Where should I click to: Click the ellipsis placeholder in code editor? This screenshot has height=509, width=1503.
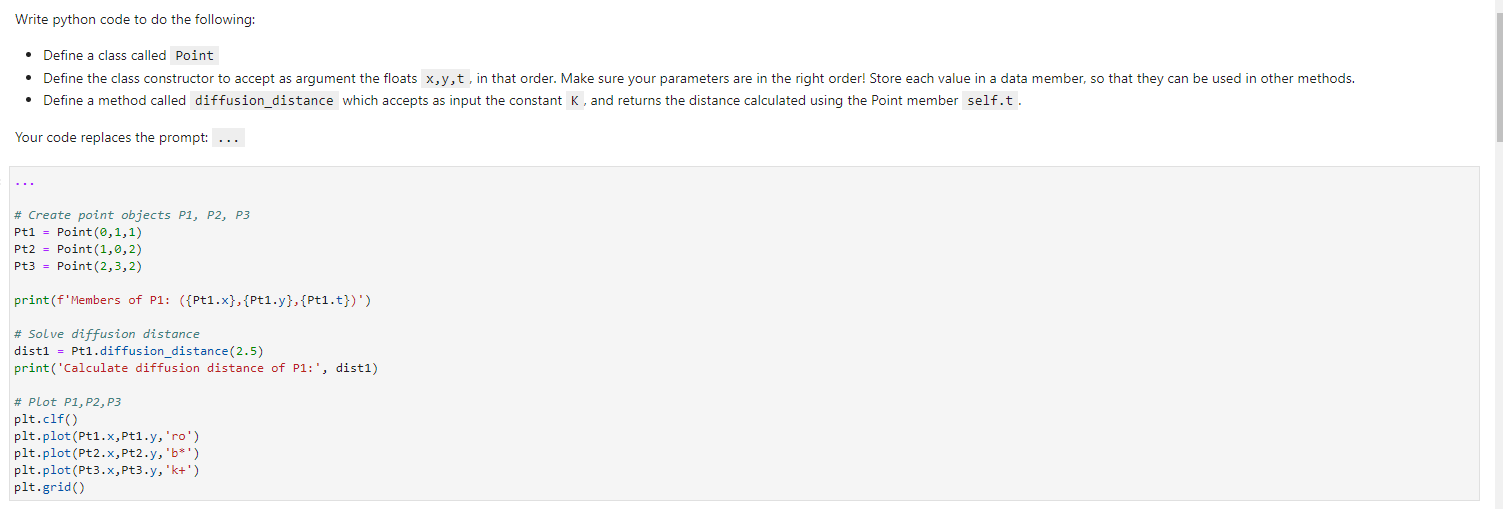click(24, 182)
